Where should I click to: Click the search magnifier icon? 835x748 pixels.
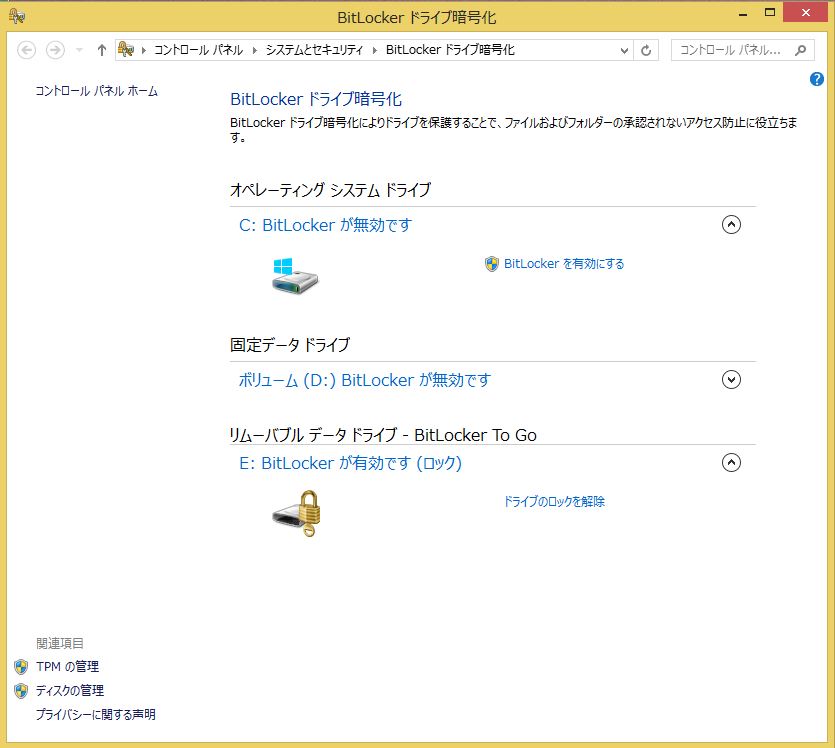[800, 50]
